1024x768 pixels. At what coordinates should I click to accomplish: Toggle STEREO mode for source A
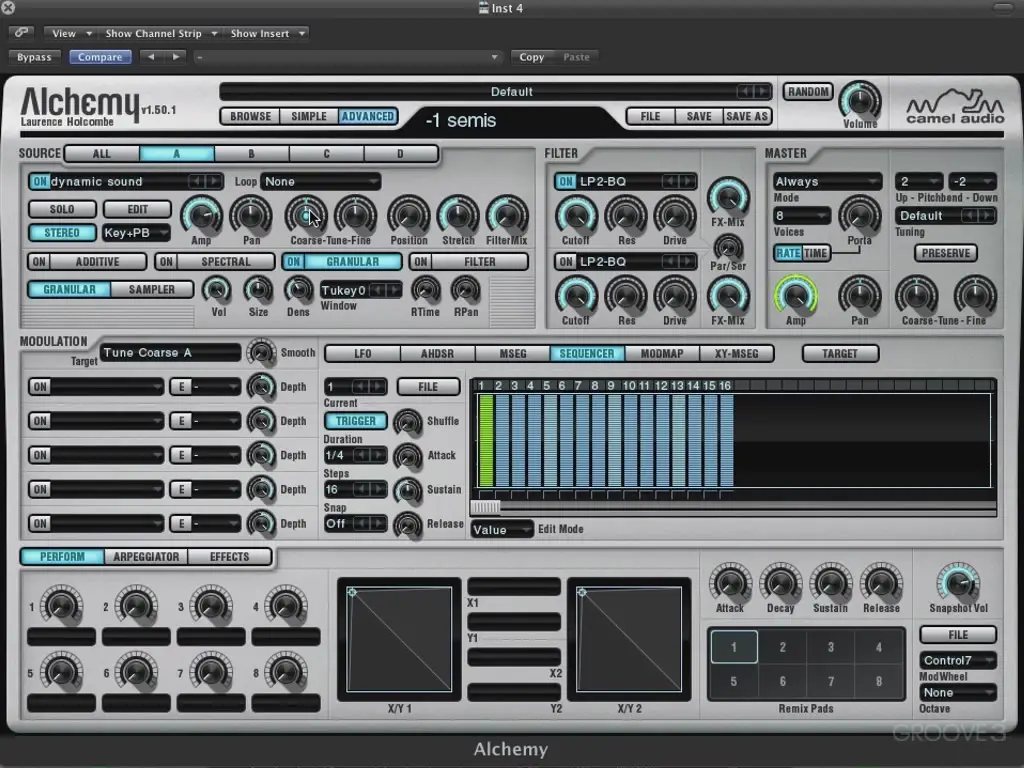(62, 232)
